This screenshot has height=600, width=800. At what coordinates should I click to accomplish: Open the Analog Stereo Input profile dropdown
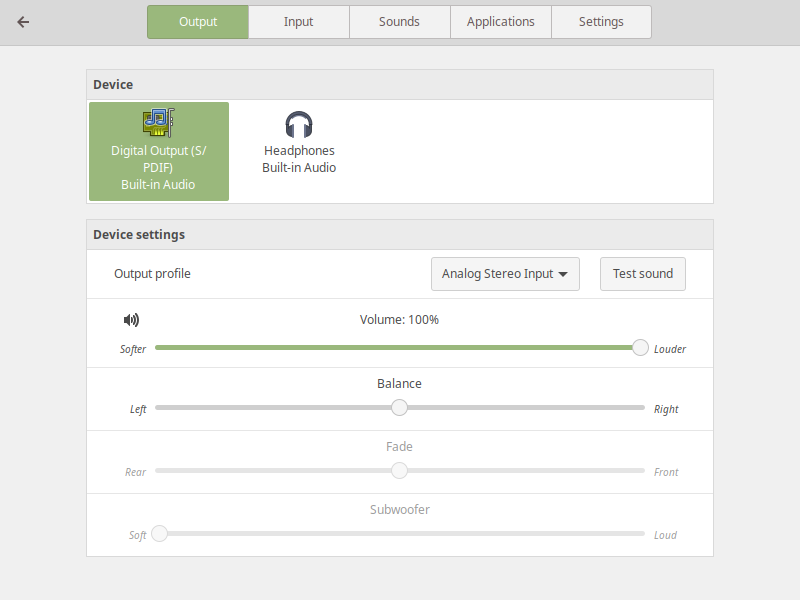coord(505,274)
